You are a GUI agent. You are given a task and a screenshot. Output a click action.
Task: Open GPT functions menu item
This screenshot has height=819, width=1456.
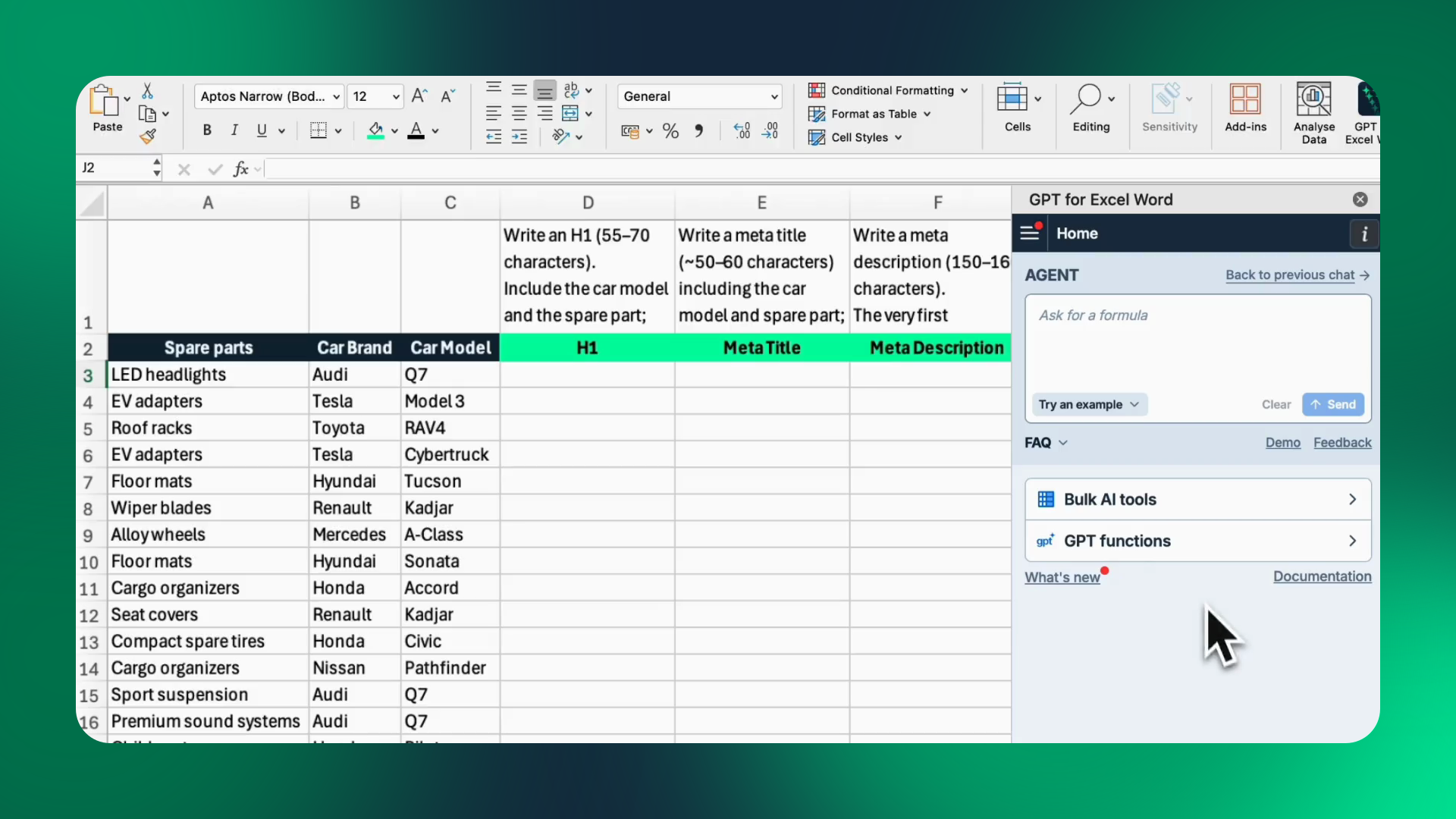point(1197,541)
